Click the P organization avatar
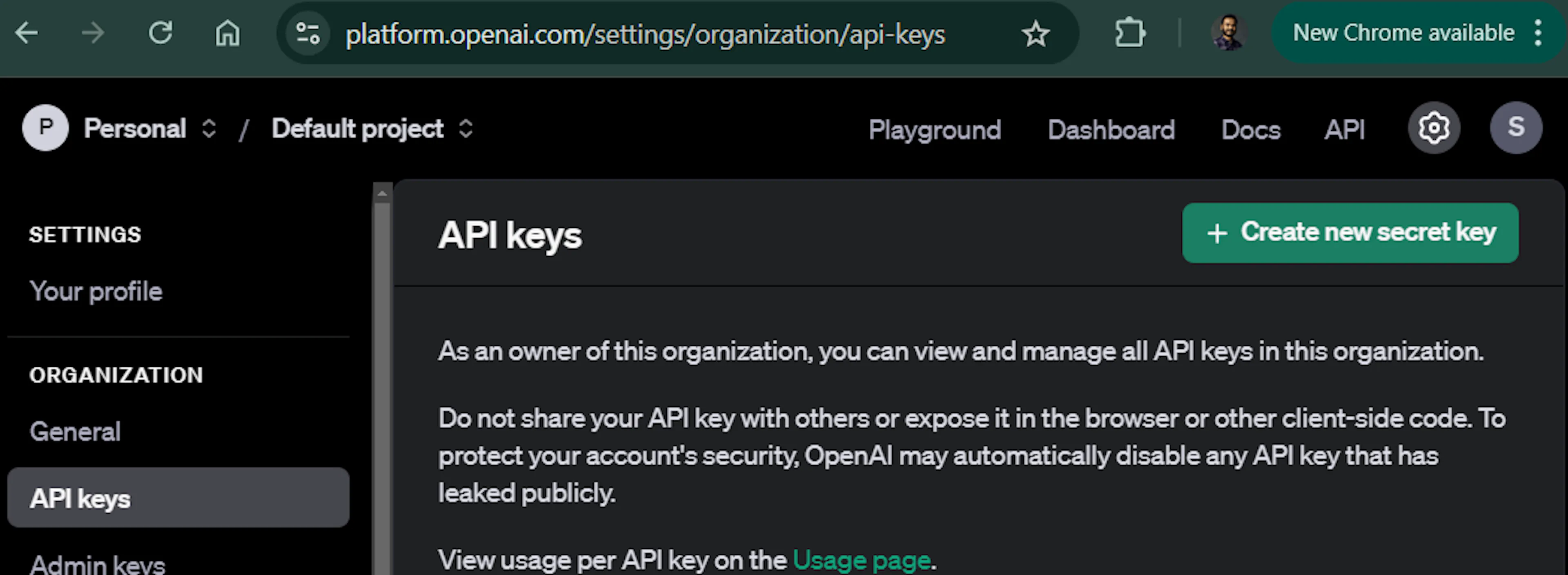 coord(46,128)
